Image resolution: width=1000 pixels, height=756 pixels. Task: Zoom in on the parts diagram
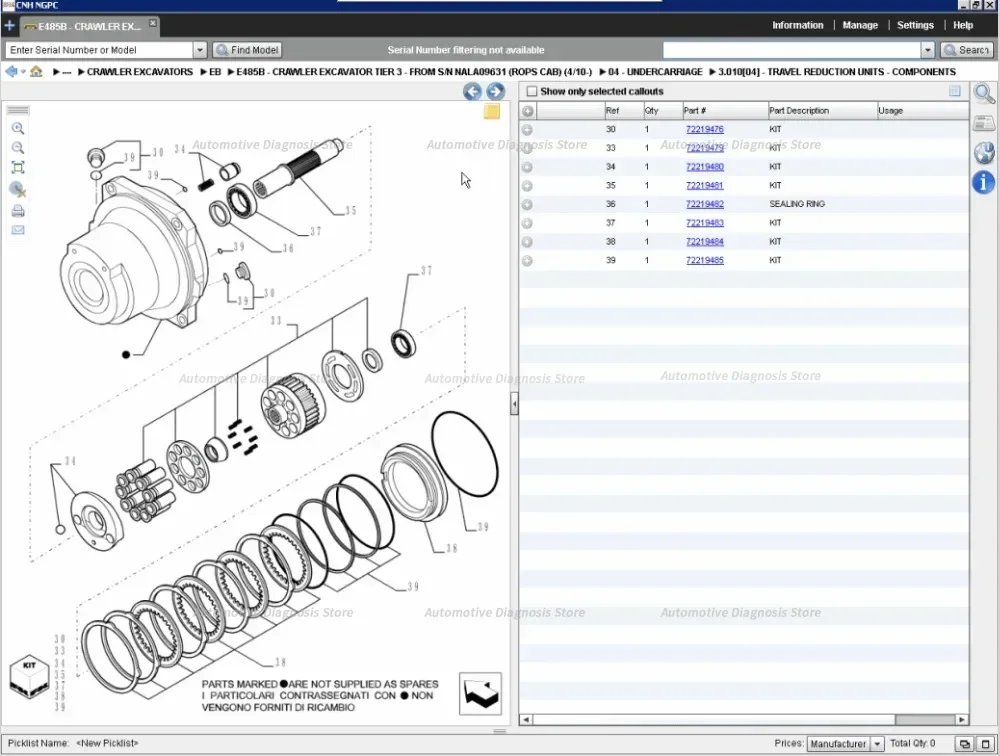point(18,128)
